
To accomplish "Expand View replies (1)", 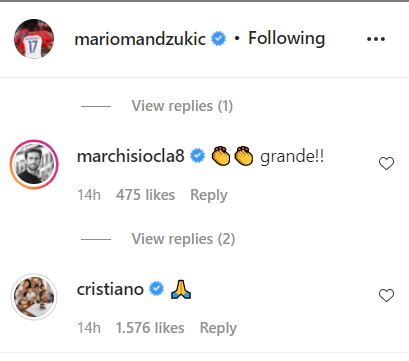I will [182, 106].
